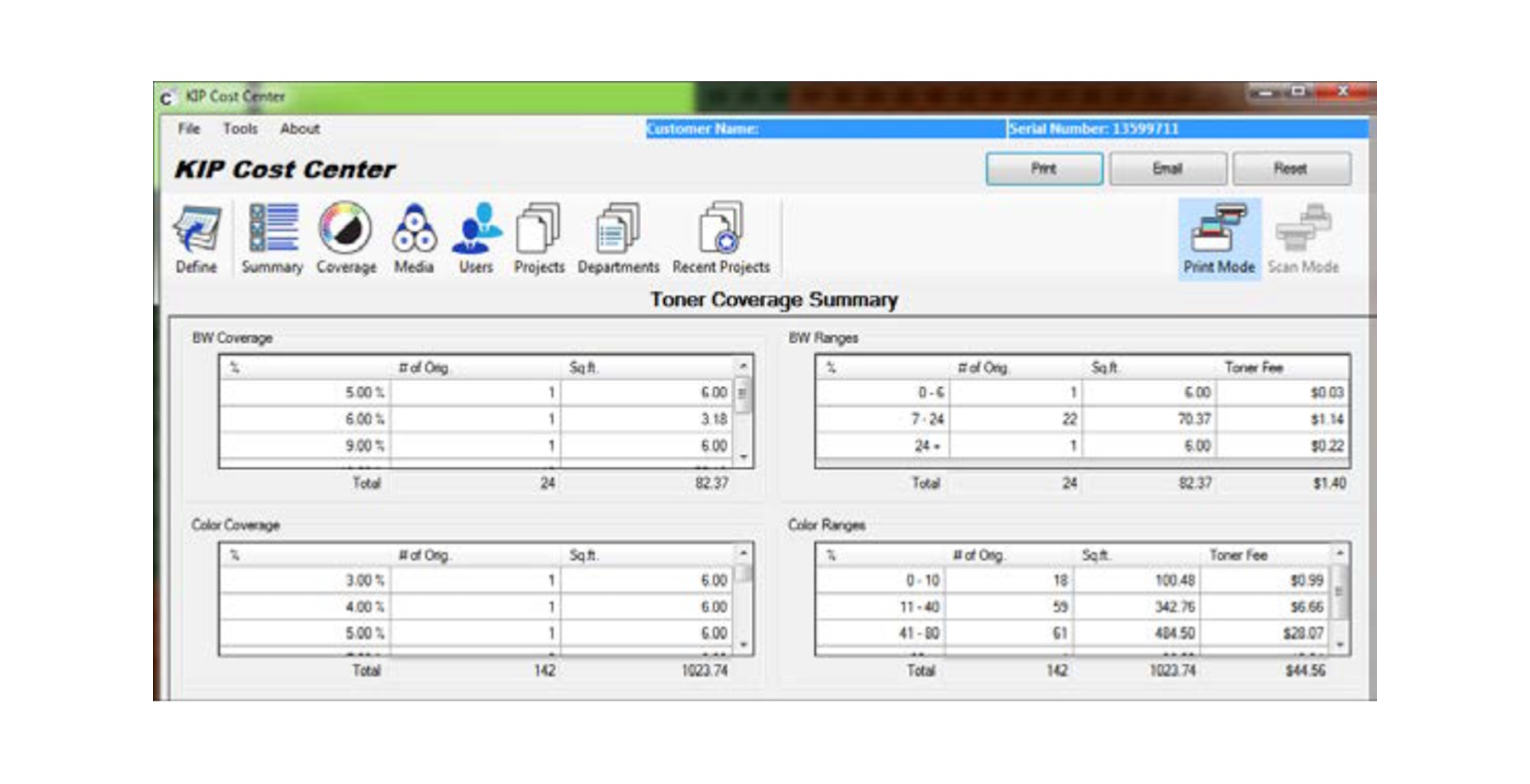Select the 9.00 % row in BW Coverage
Viewport: 1530px width, 784px height.
point(477,446)
